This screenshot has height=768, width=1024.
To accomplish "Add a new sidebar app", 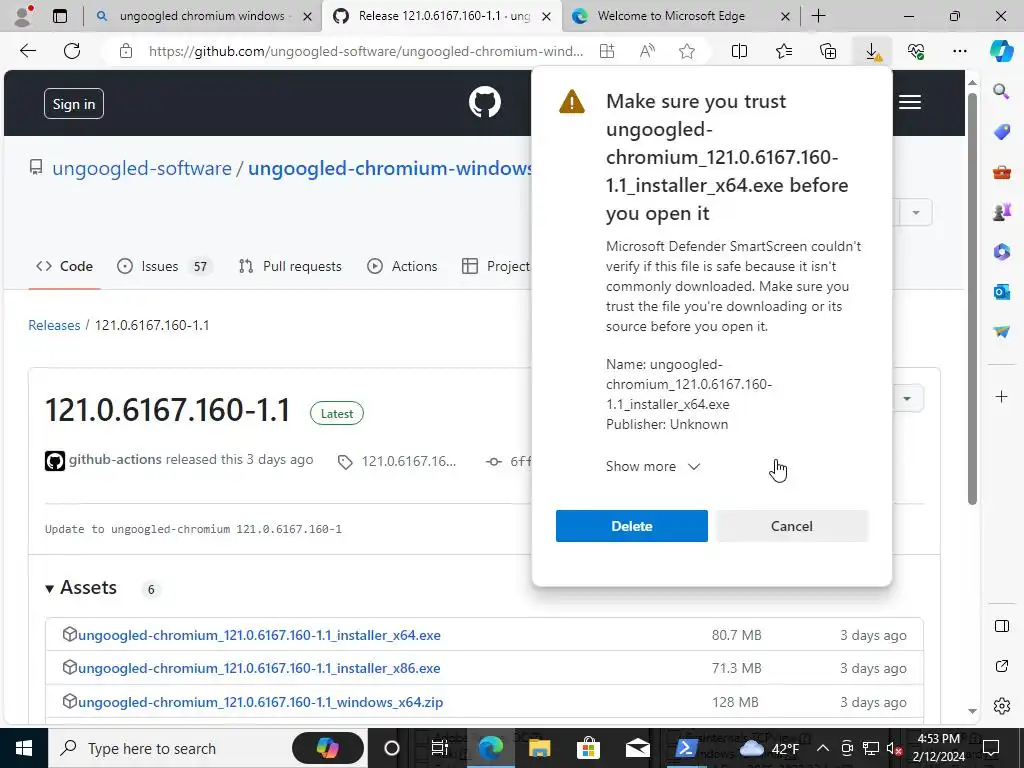I will pyautogui.click(x=1001, y=396).
